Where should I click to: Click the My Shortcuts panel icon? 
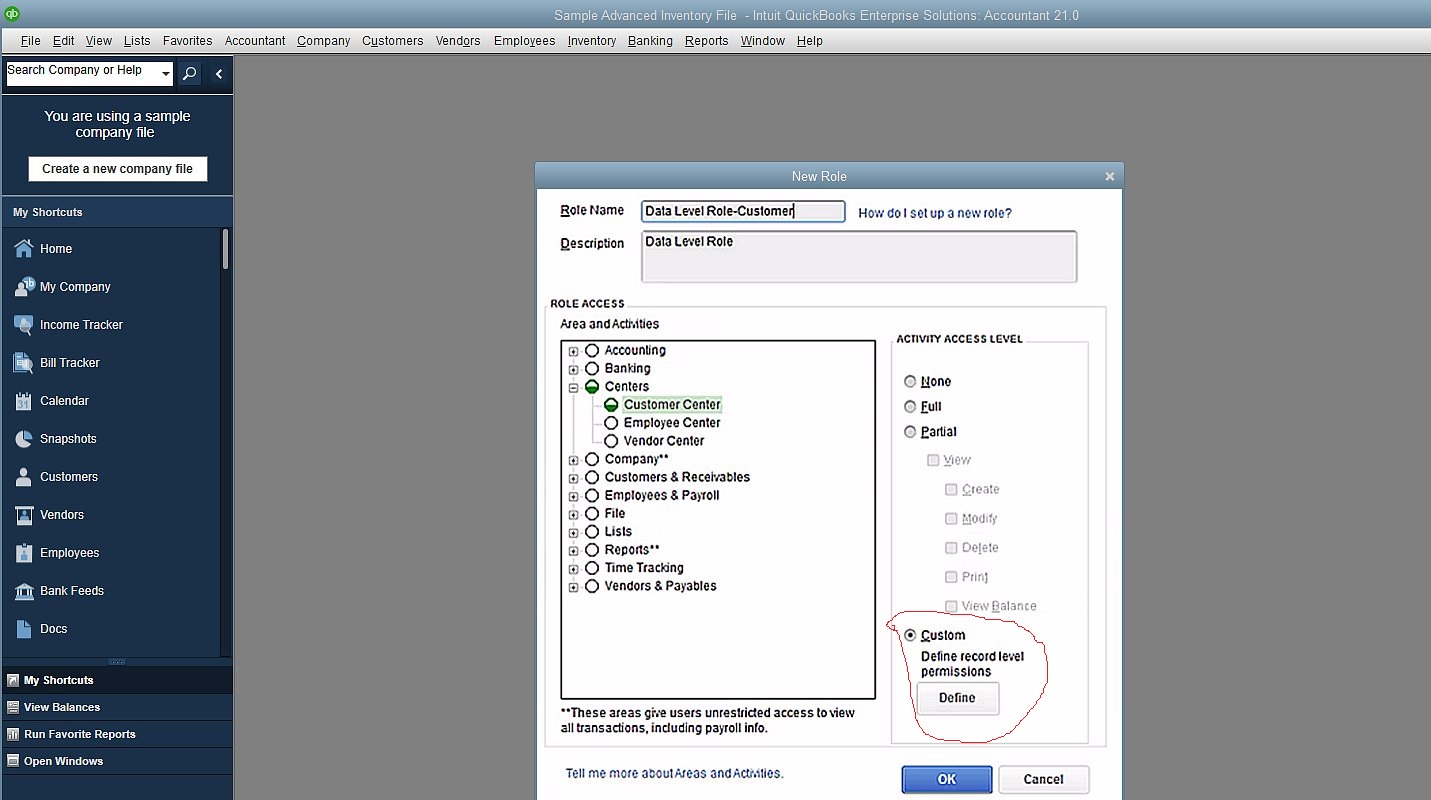click(13, 680)
